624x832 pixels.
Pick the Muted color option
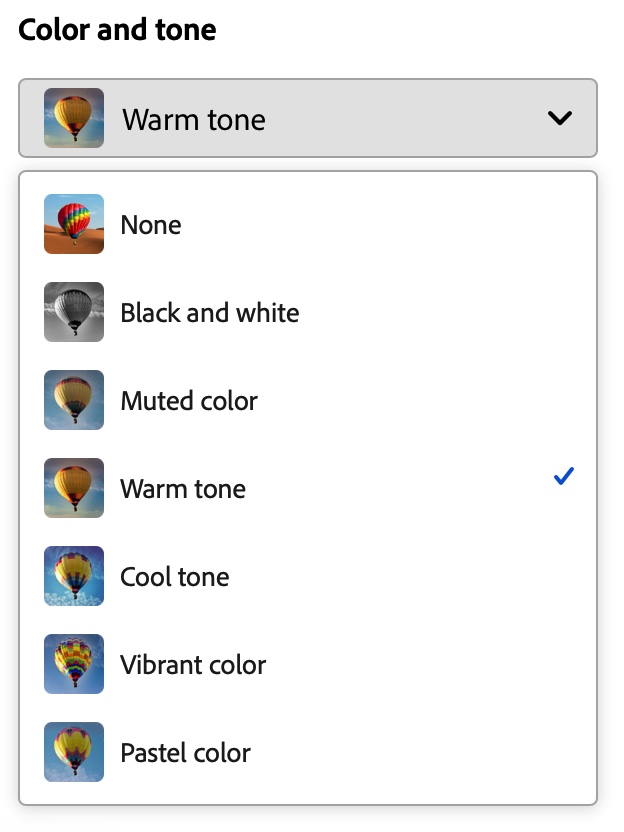point(189,401)
